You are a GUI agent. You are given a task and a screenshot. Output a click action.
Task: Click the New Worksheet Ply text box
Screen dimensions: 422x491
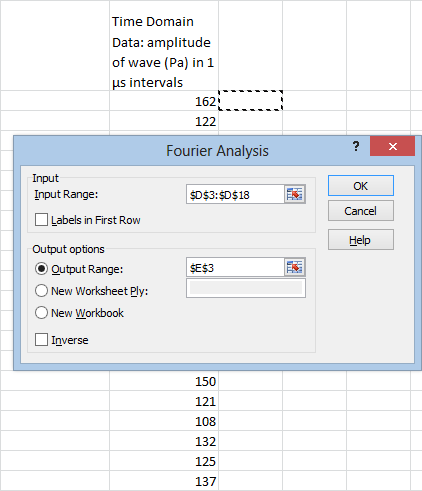click(x=246, y=288)
